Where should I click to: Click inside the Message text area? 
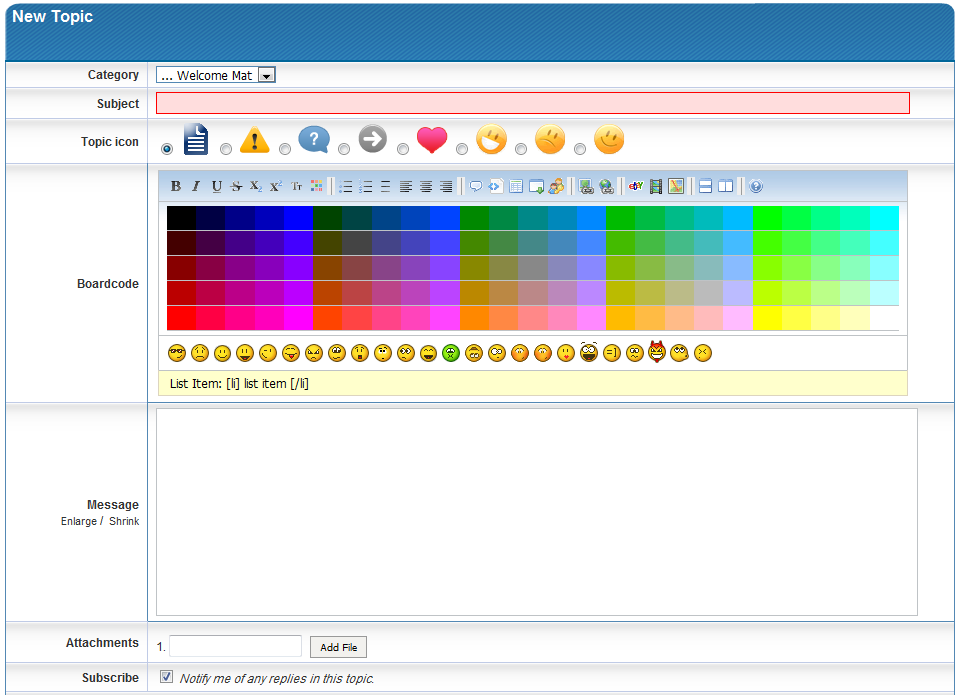[536, 511]
